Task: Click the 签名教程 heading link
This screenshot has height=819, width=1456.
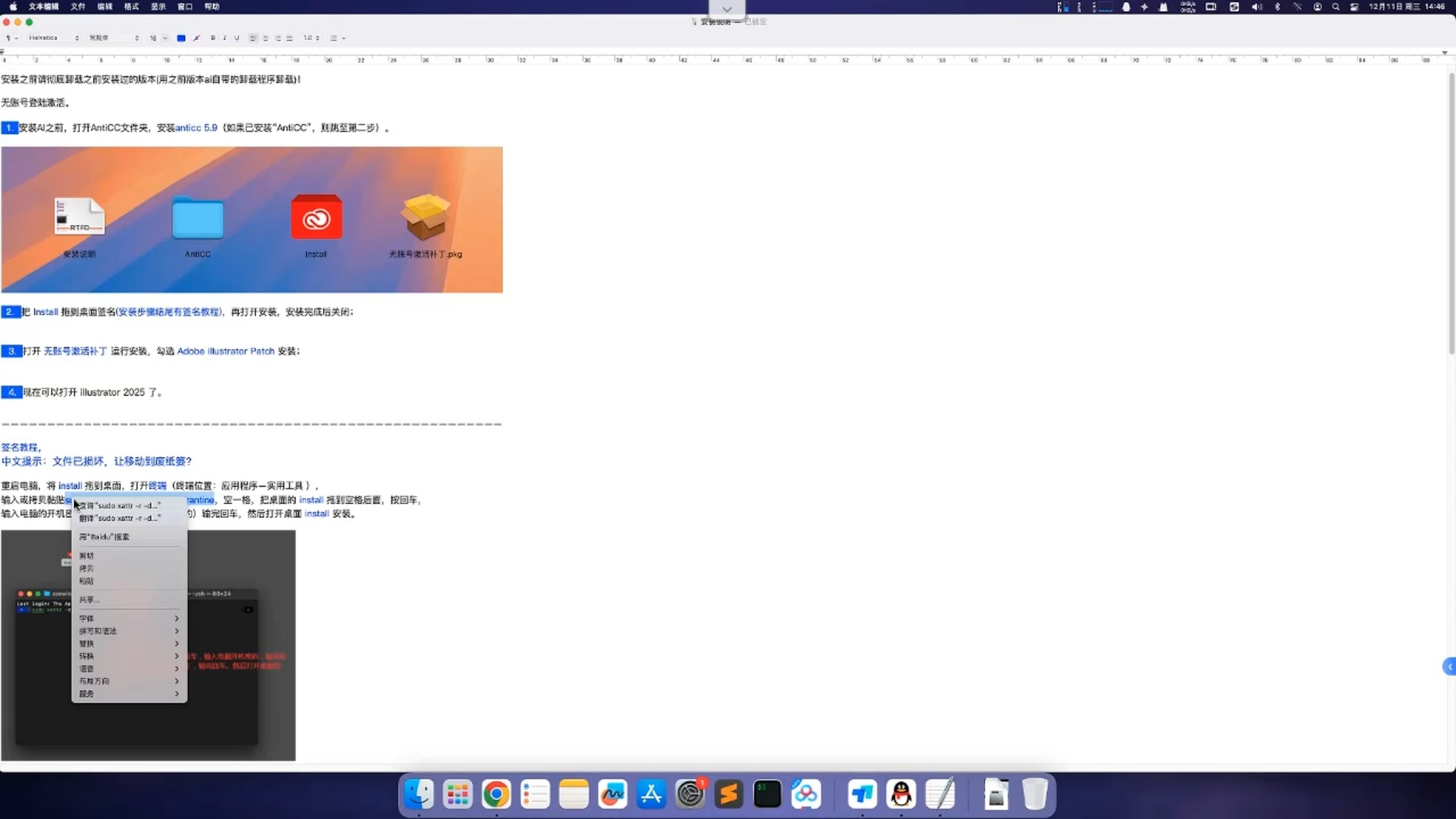Action: pyautogui.click(x=20, y=447)
